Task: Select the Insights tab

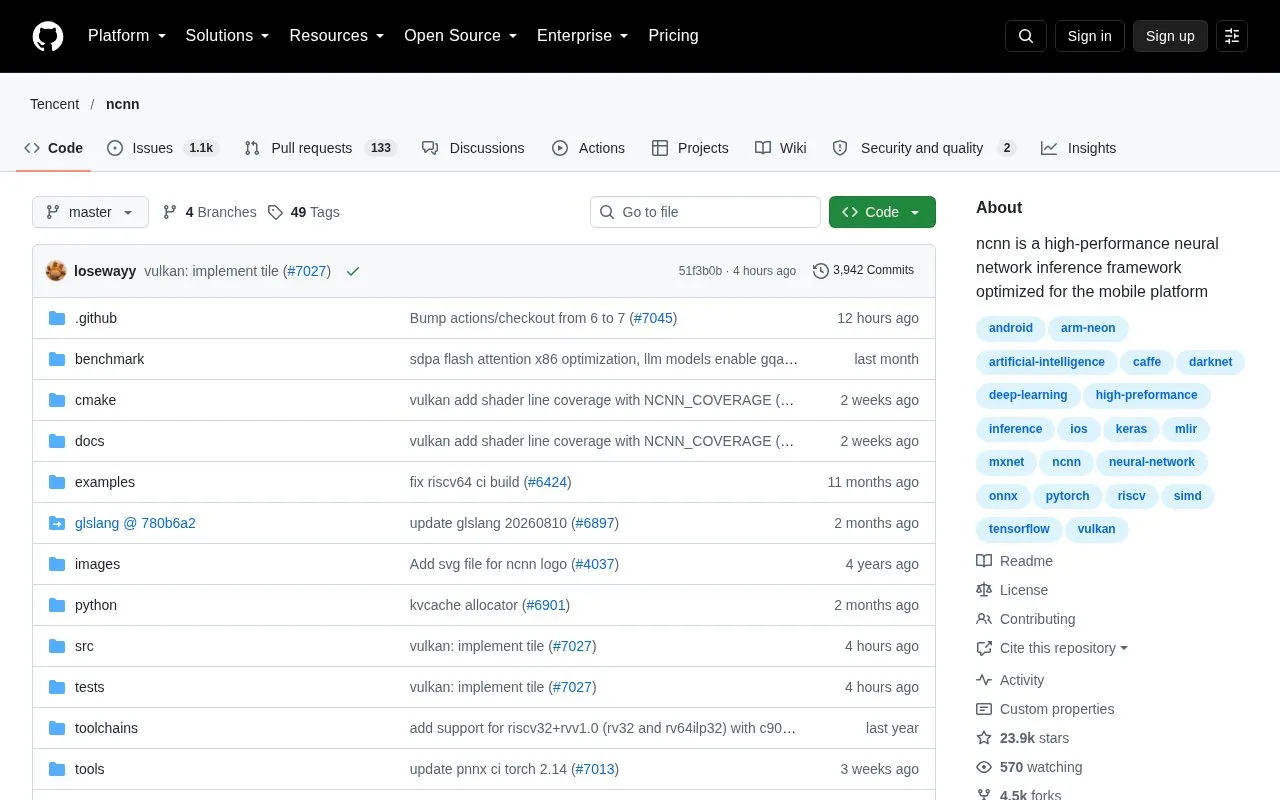Action: (1078, 148)
